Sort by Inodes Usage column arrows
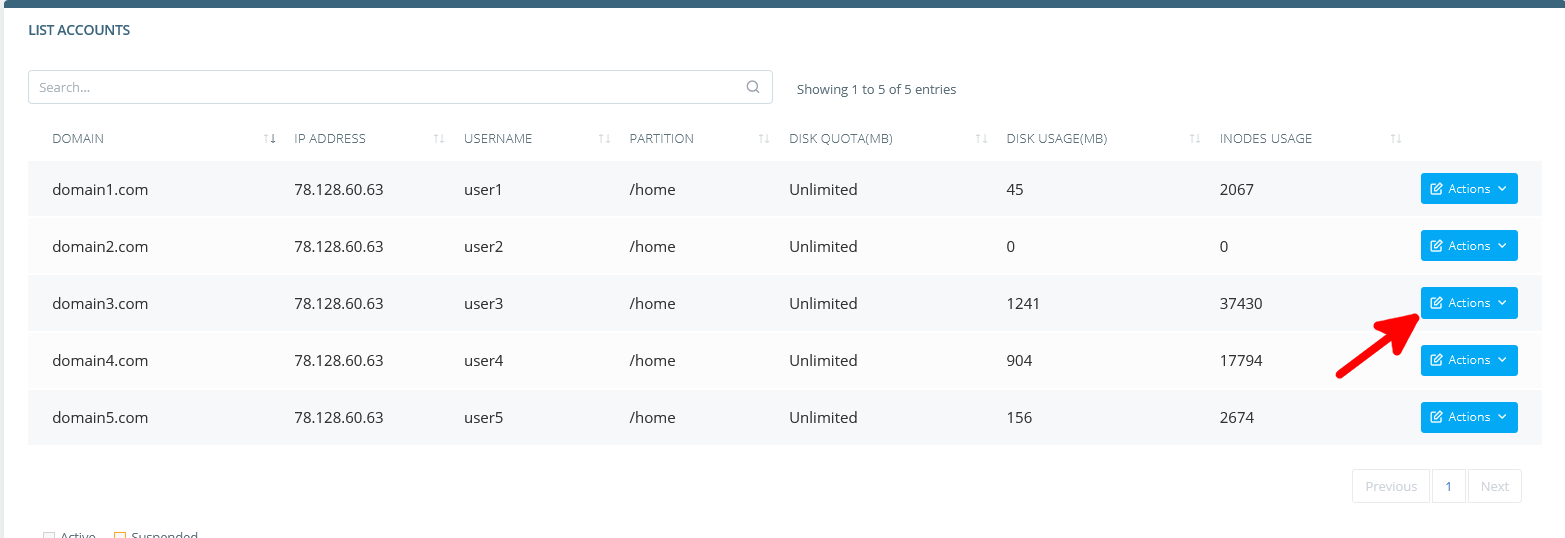The width and height of the screenshot is (1565, 538). [x=1396, y=139]
